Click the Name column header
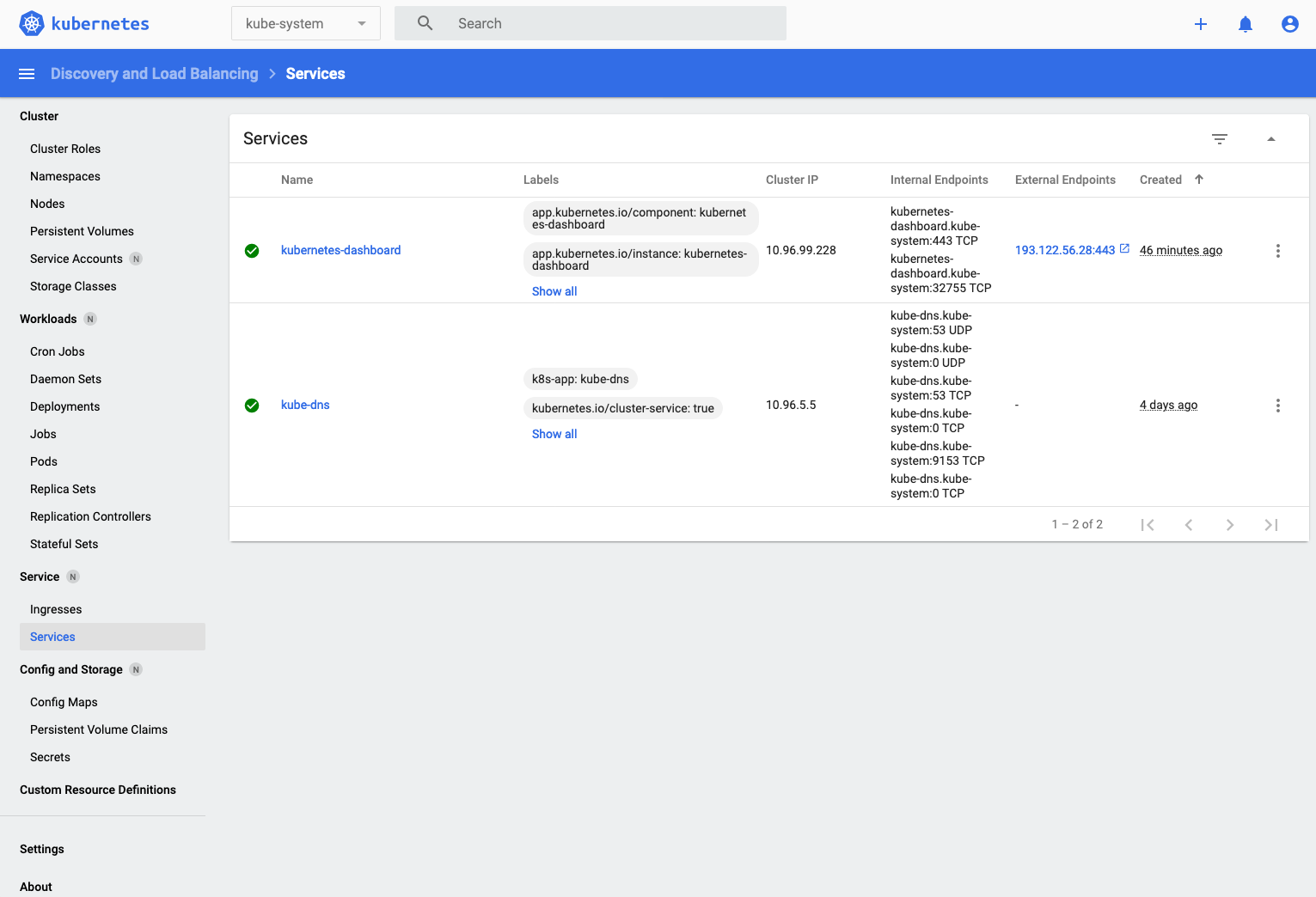Screen dimensions: 1316x897 (x=297, y=180)
